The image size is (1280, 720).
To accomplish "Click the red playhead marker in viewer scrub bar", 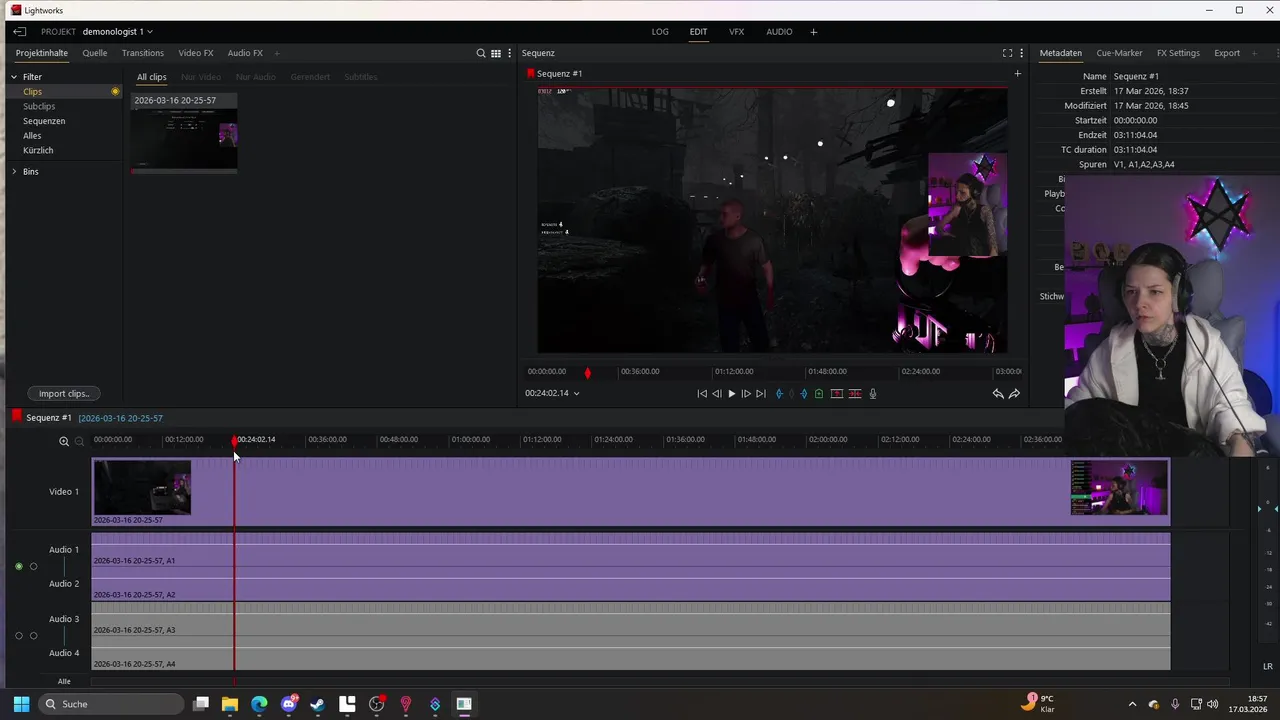I will coord(587,373).
